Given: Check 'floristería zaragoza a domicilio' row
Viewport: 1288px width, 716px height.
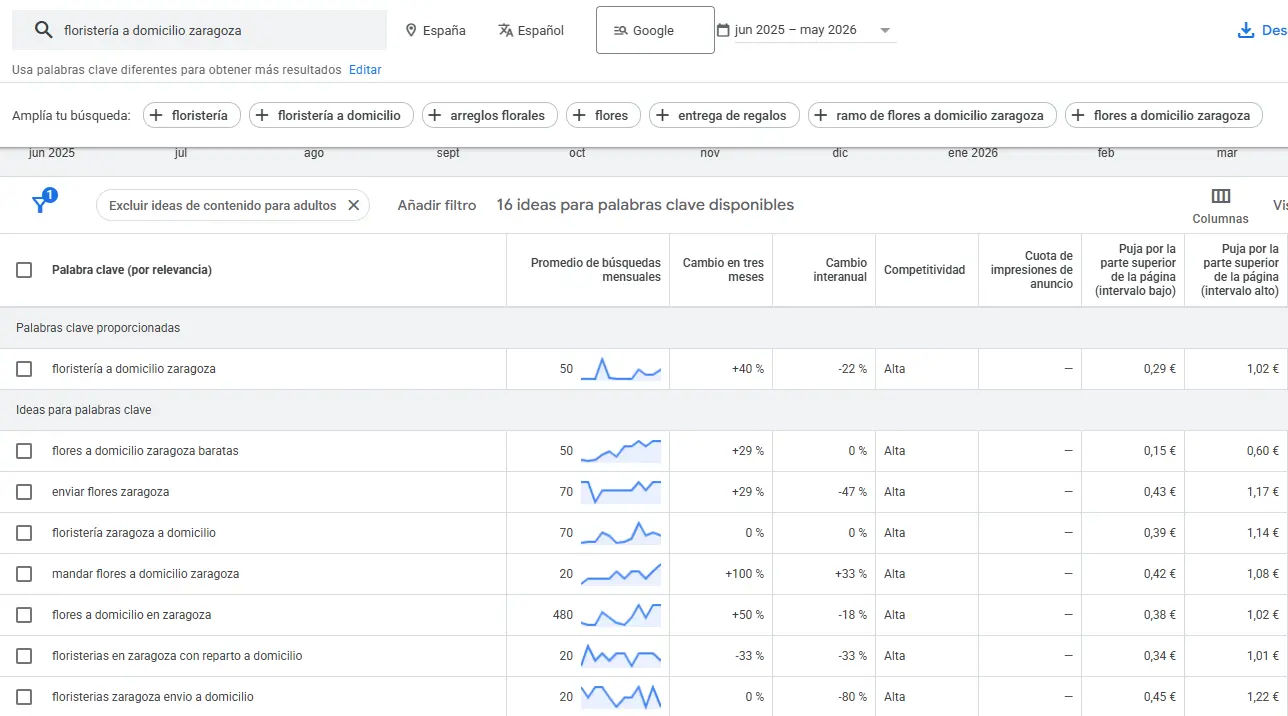Looking at the screenshot, I should point(24,533).
